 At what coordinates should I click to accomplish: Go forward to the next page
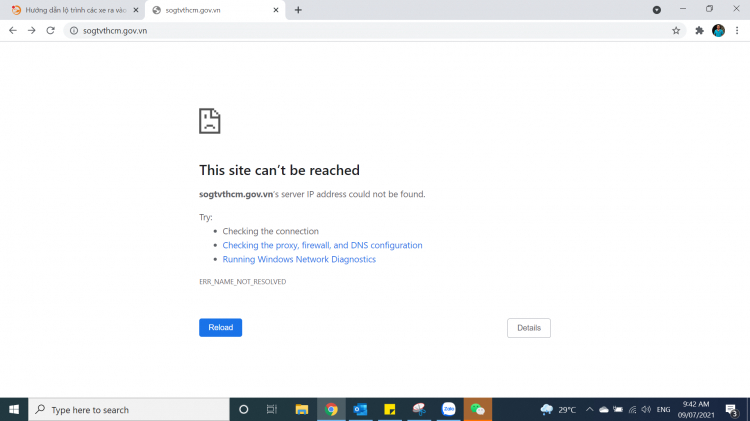pos(32,31)
